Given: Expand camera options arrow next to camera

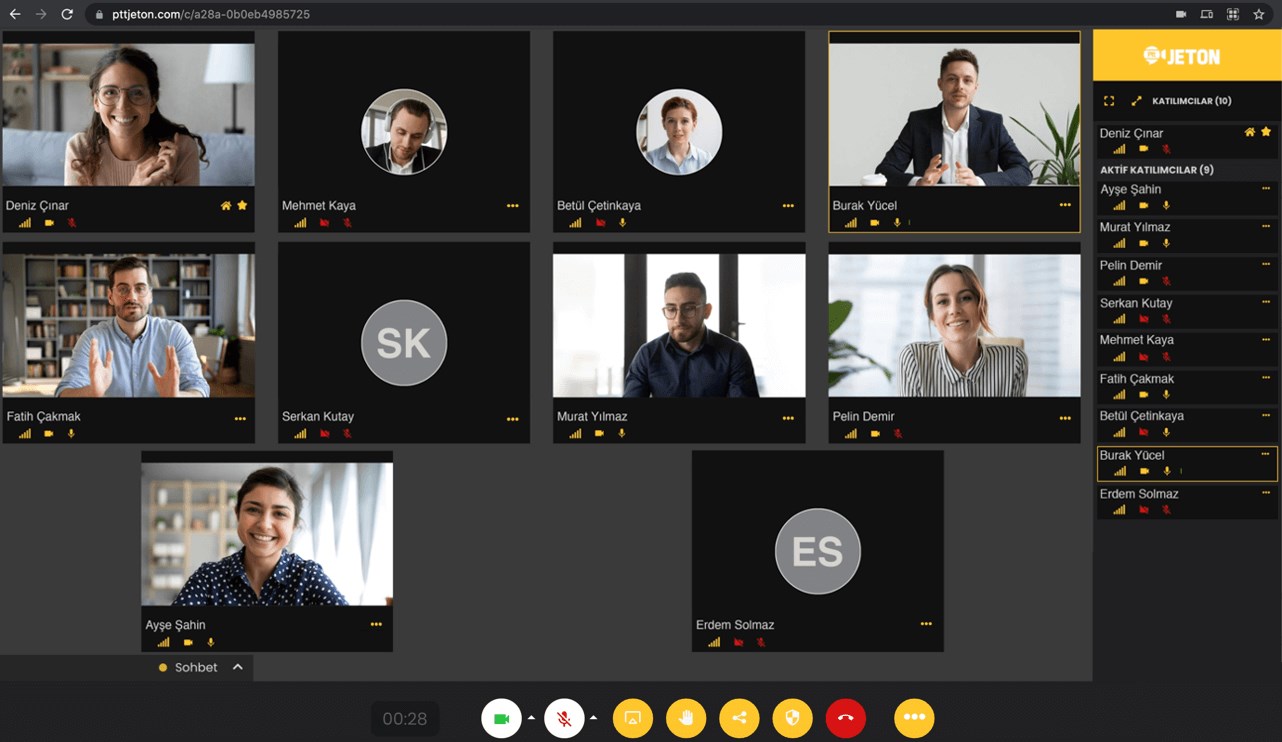Looking at the screenshot, I should (x=531, y=718).
